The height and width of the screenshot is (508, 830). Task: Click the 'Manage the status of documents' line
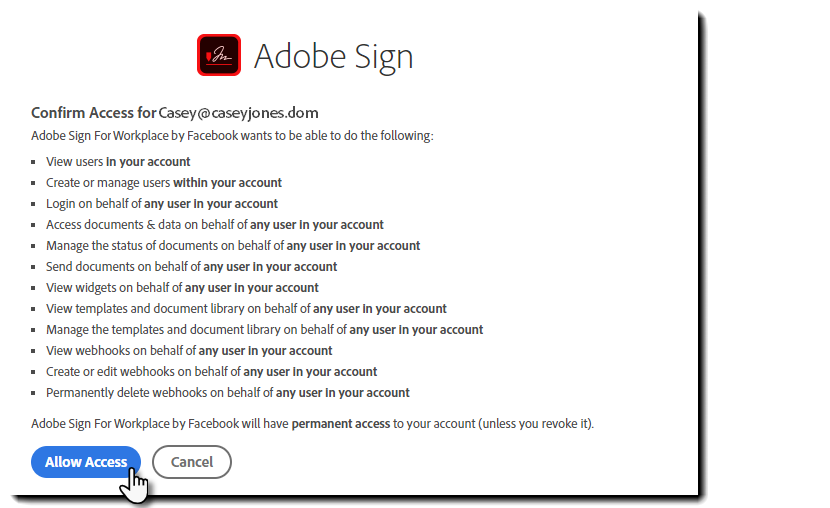point(233,246)
